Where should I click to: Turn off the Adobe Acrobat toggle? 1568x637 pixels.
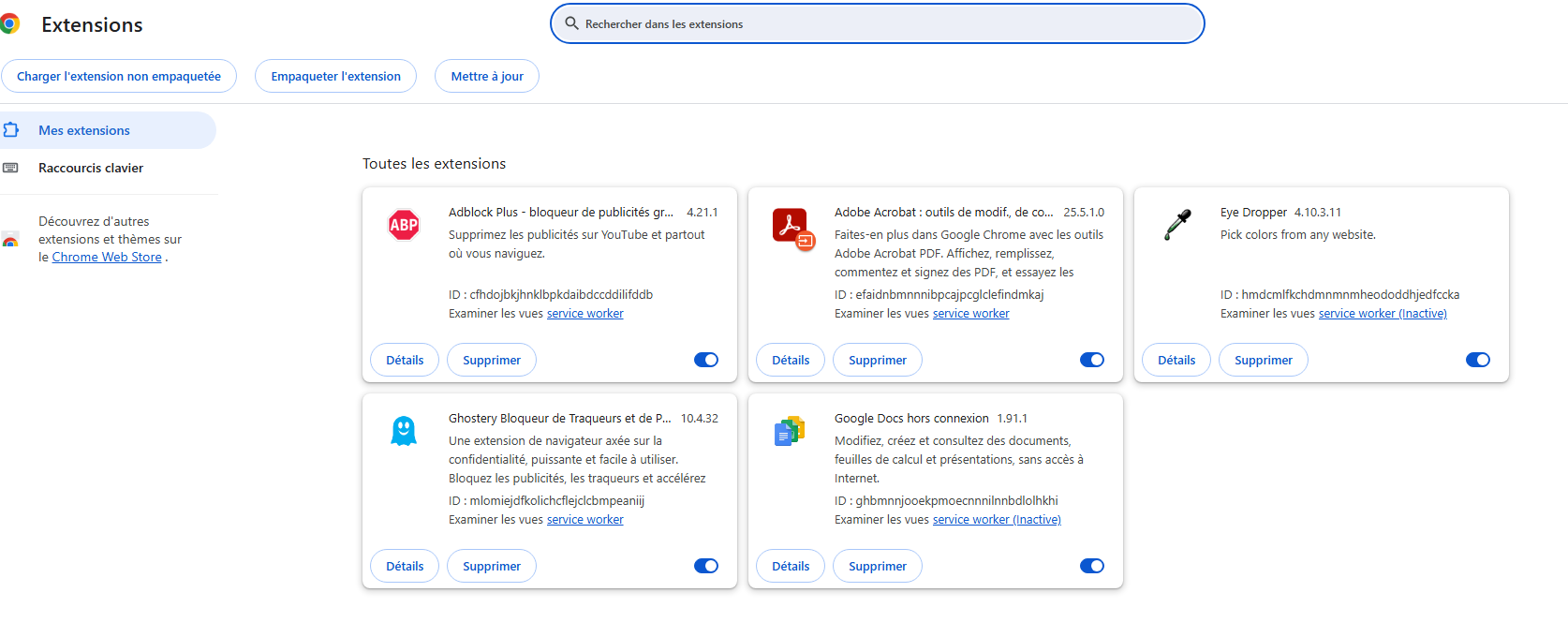click(1092, 360)
